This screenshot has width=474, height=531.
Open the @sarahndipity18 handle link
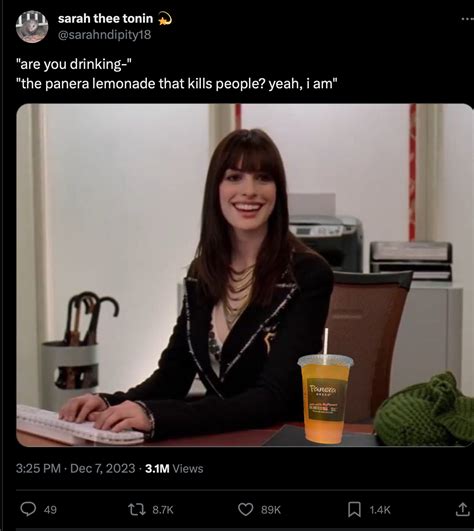(x=105, y=35)
